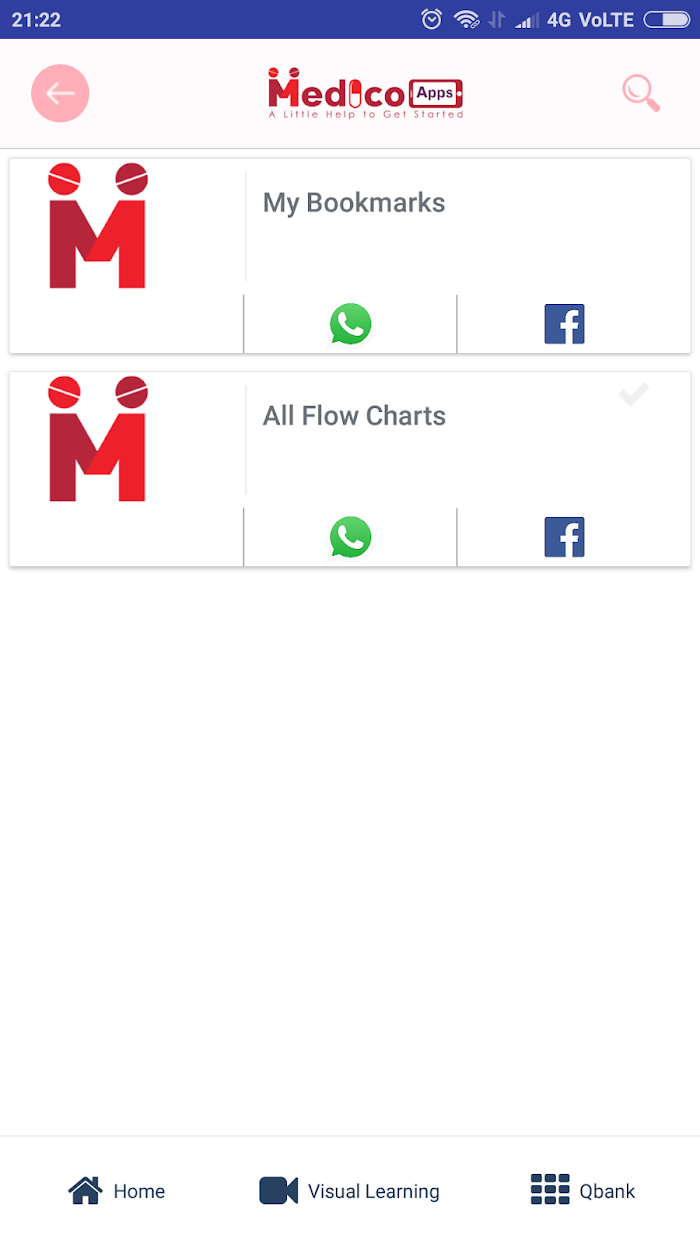This screenshot has width=700, height=1244.
Task: Tap the Medico Apps header logo
Action: click(365, 94)
